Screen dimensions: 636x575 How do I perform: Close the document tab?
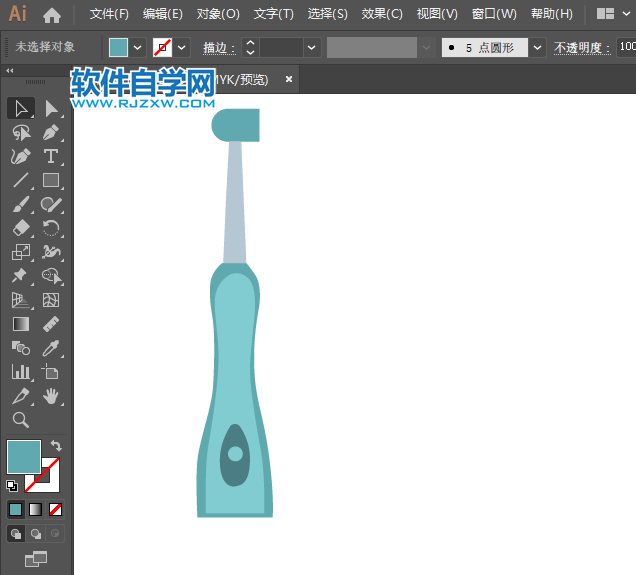click(x=289, y=79)
